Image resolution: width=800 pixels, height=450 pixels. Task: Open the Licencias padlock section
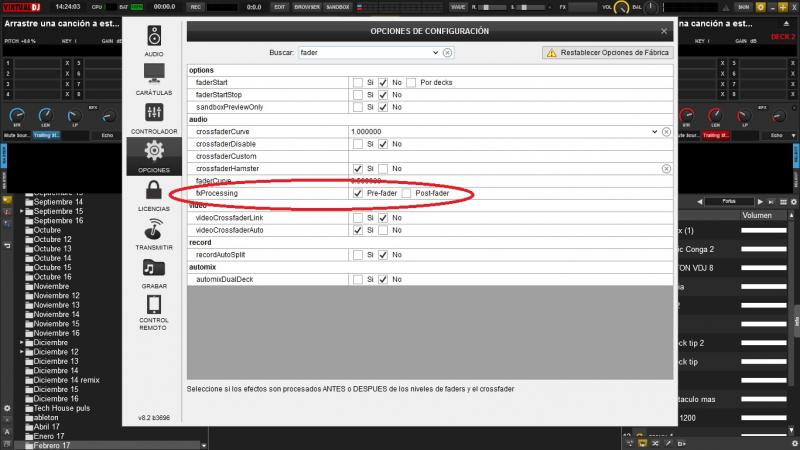tap(154, 195)
